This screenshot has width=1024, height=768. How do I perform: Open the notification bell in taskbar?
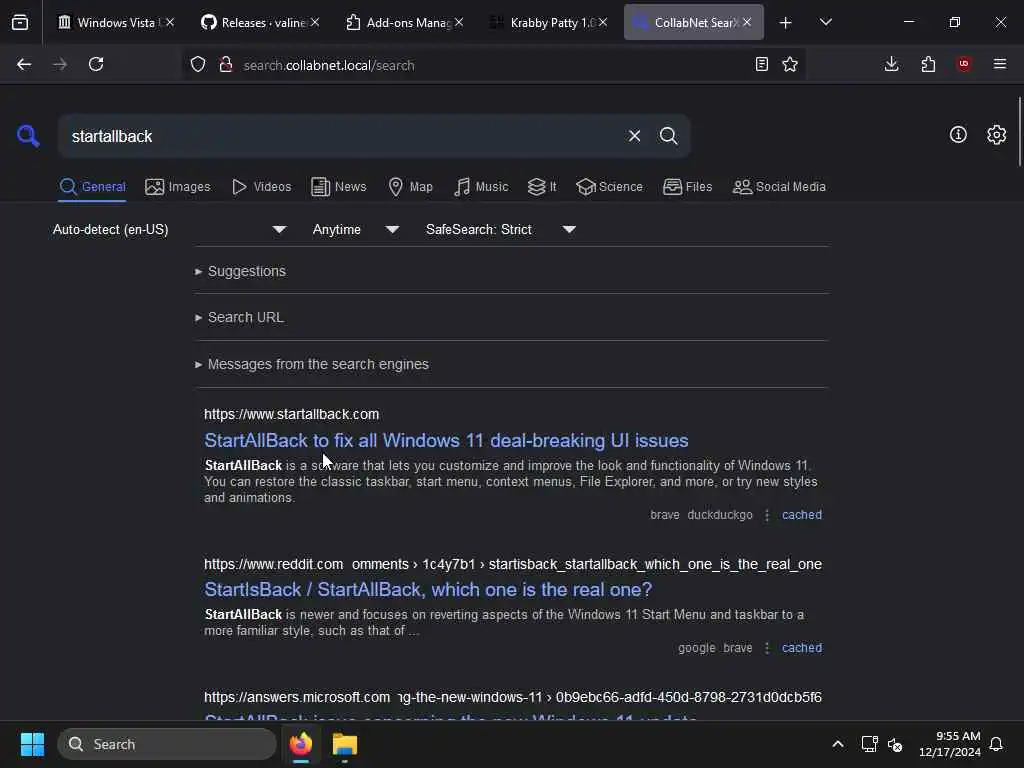(x=997, y=744)
